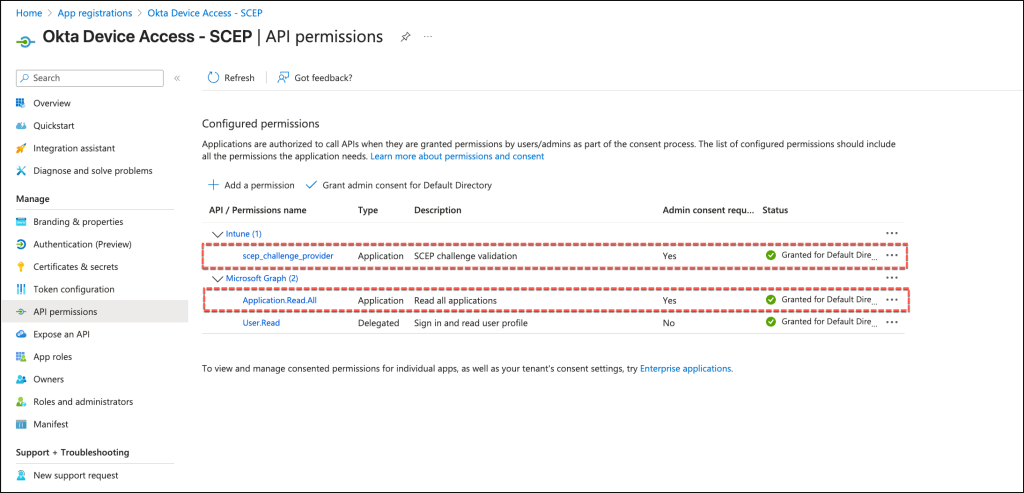Open more options for Application.Read.All row
The image size is (1024, 493).
[892, 300]
